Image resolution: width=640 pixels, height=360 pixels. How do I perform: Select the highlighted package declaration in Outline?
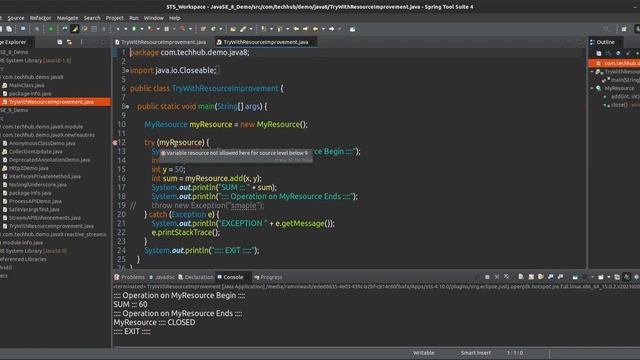point(614,63)
